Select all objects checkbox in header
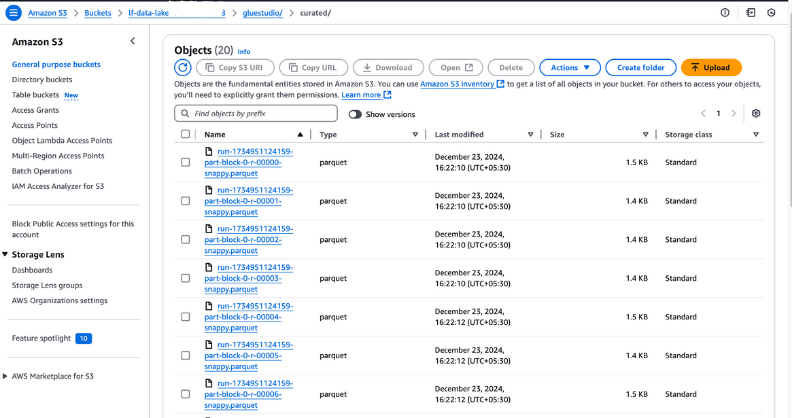792x418 pixels. tap(185, 134)
